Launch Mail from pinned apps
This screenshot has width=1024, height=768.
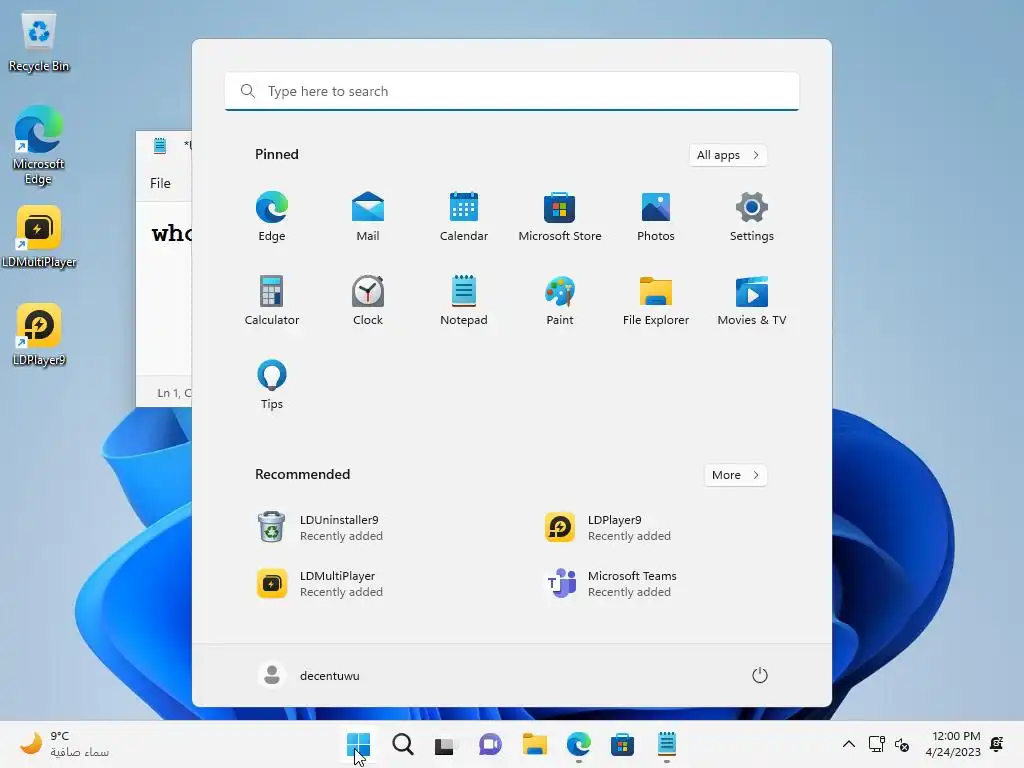click(368, 216)
